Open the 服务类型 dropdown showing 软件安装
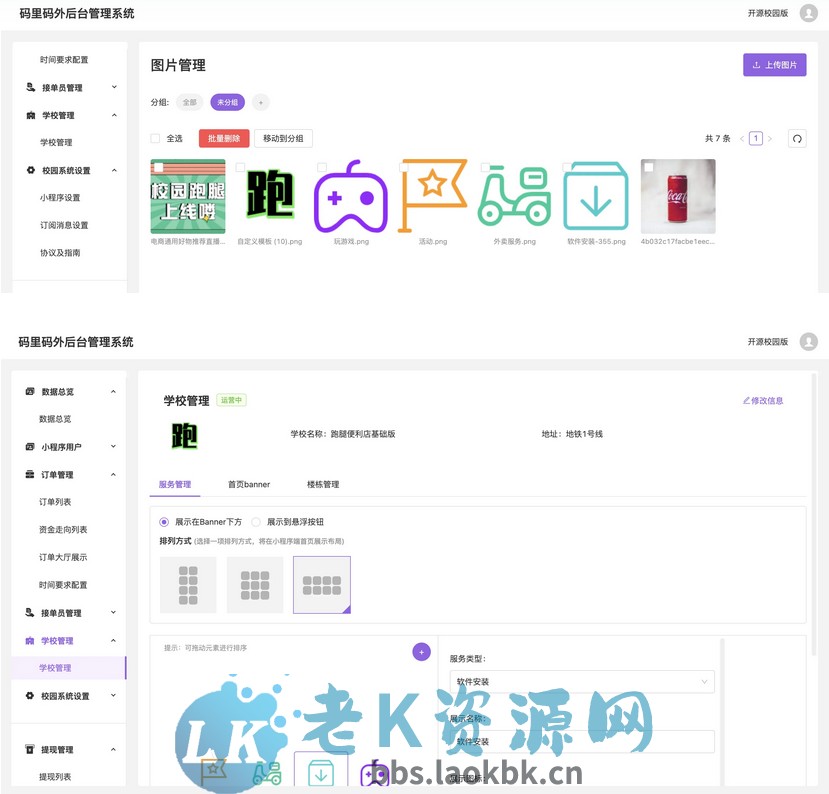829x794 pixels. coord(580,680)
